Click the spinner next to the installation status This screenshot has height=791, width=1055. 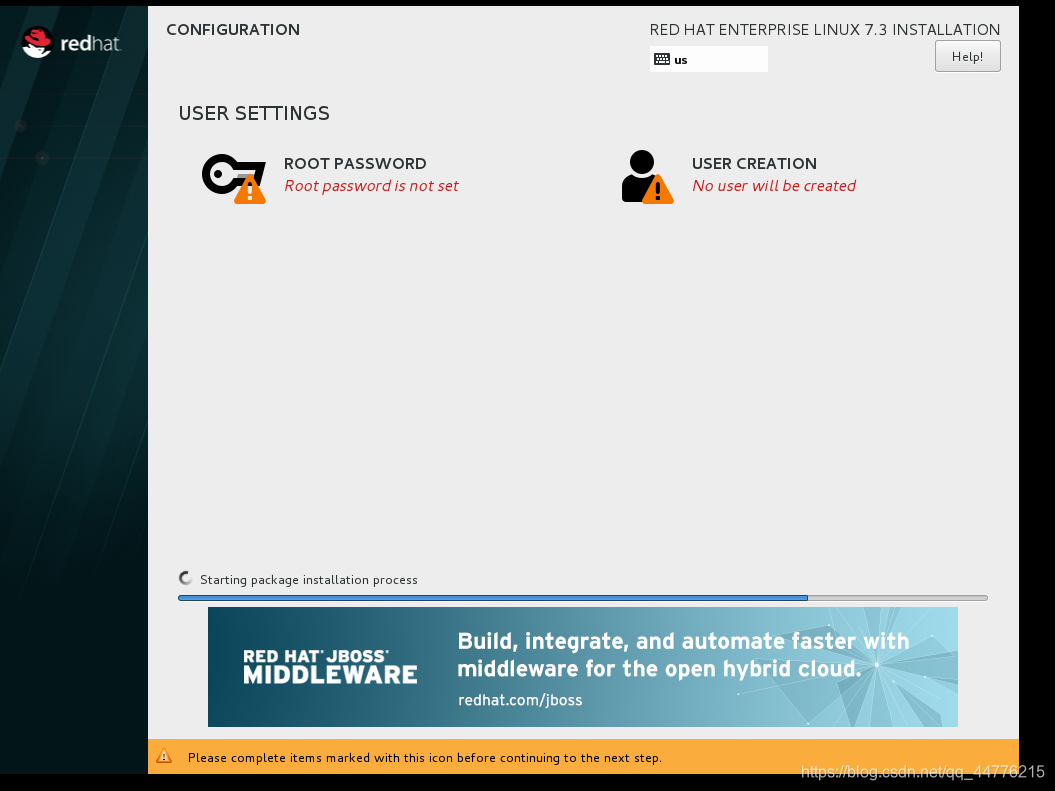coord(186,578)
